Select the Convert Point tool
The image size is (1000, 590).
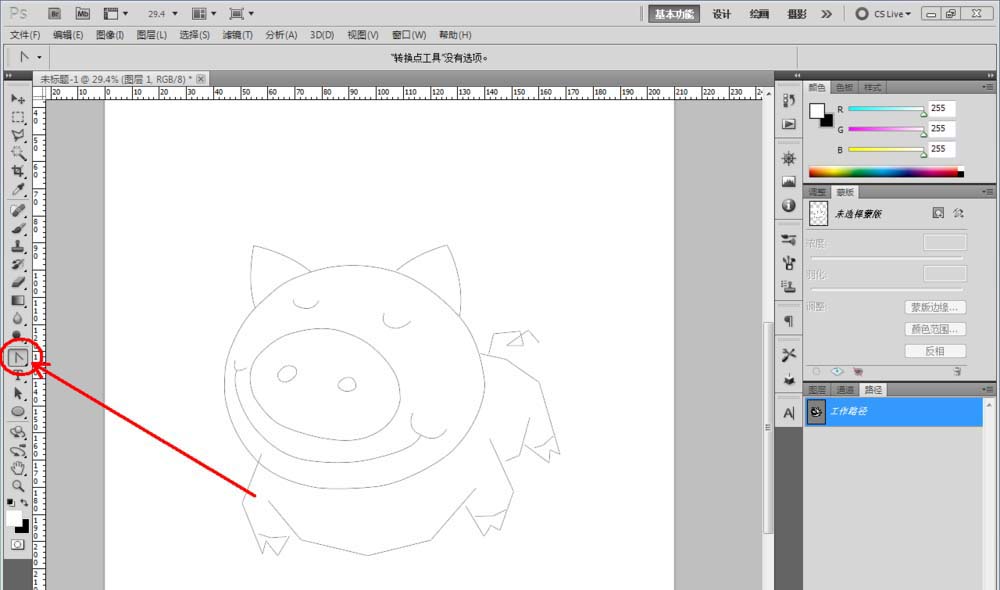18,358
